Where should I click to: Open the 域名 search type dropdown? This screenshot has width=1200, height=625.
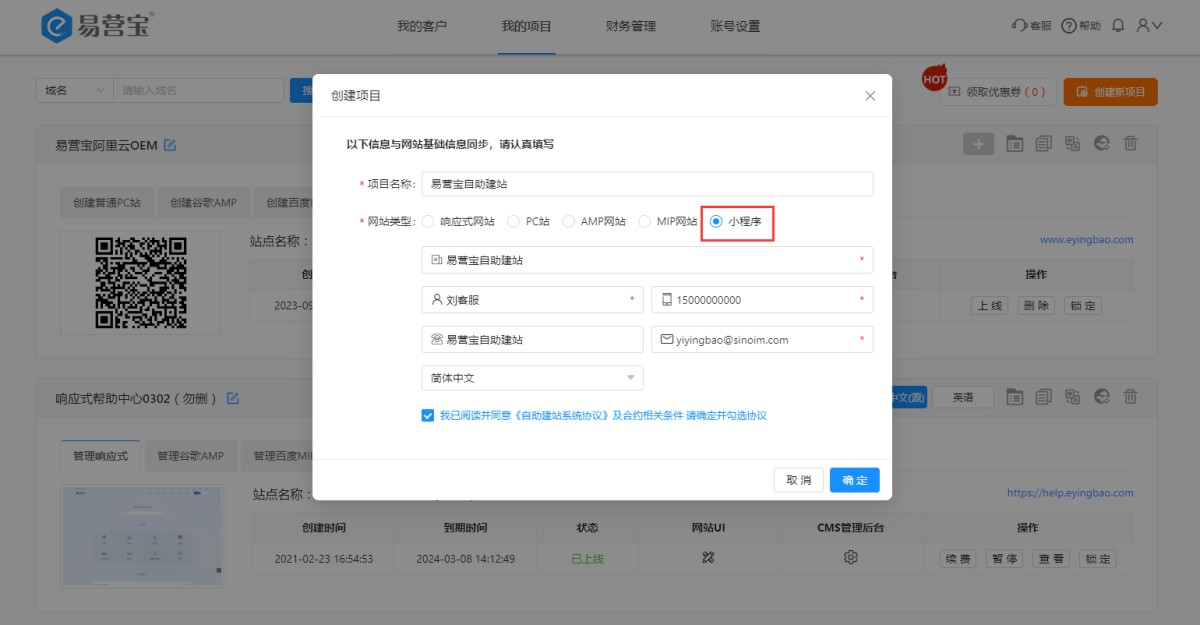74,91
